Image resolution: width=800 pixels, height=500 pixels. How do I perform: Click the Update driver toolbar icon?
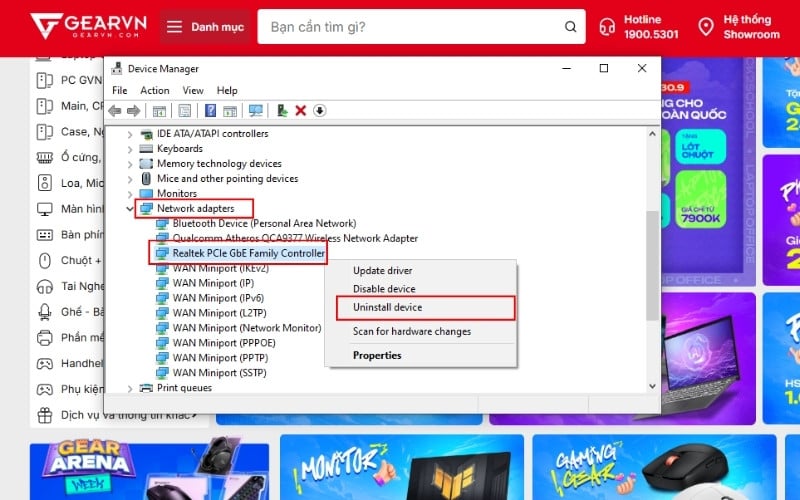282,110
